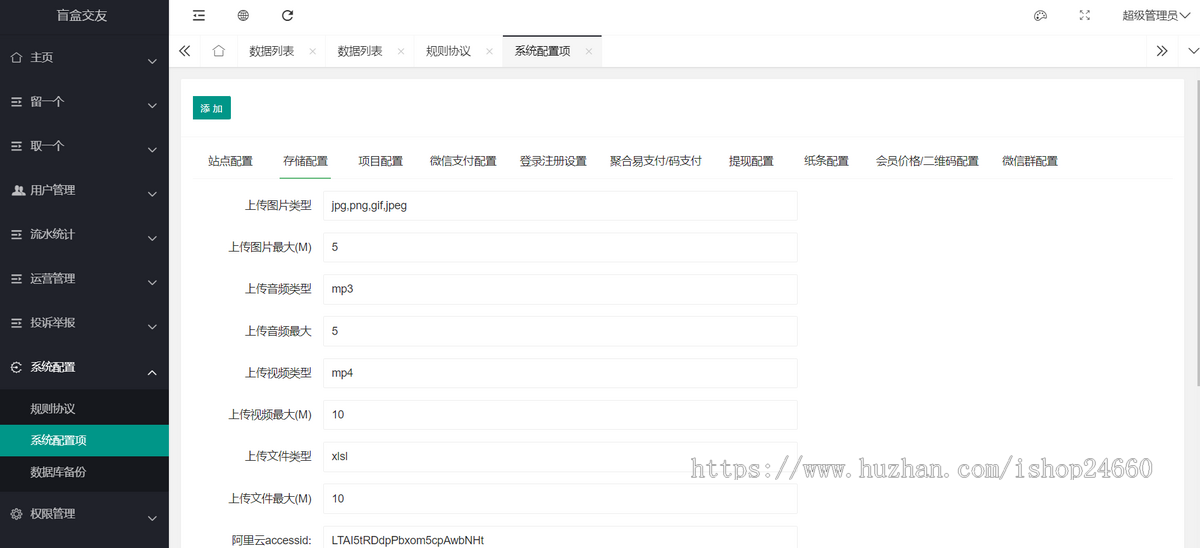The width and height of the screenshot is (1200, 548).
Task: Open 系统配置项 in sidebar submenu
Action: [x=84, y=440]
